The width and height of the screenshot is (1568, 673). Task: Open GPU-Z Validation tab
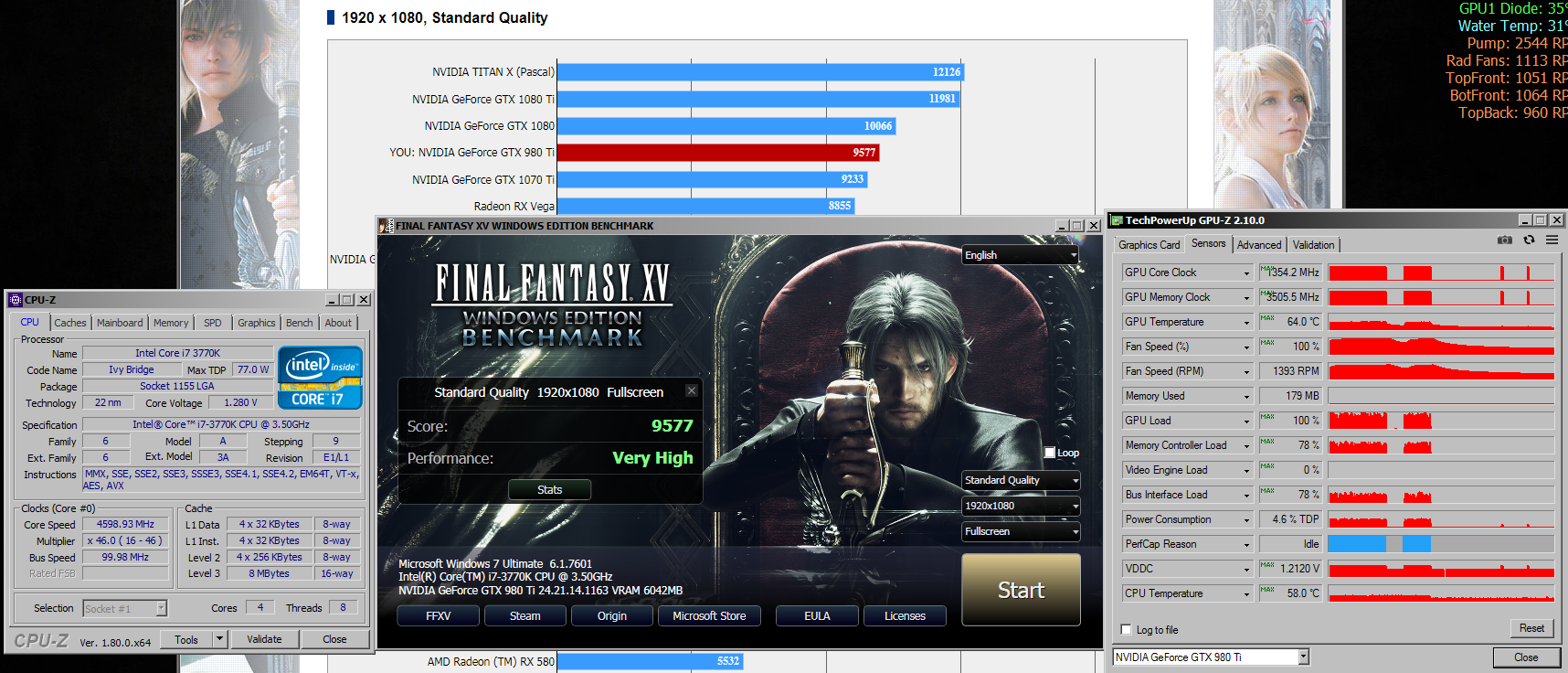(1313, 245)
